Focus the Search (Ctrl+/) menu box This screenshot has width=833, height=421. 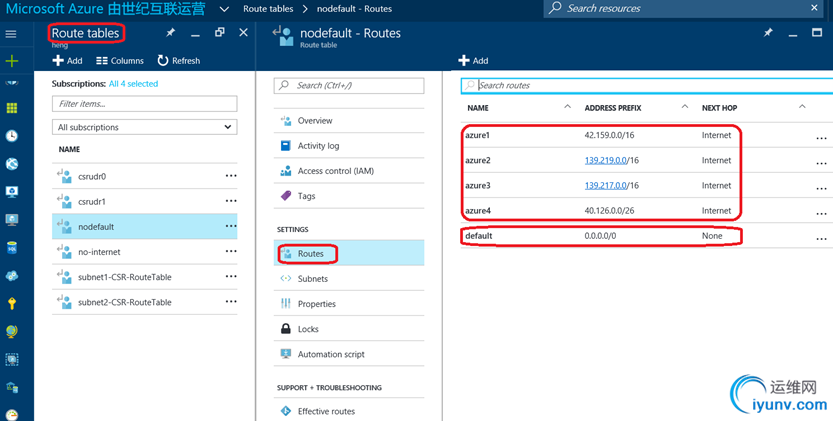(x=349, y=86)
